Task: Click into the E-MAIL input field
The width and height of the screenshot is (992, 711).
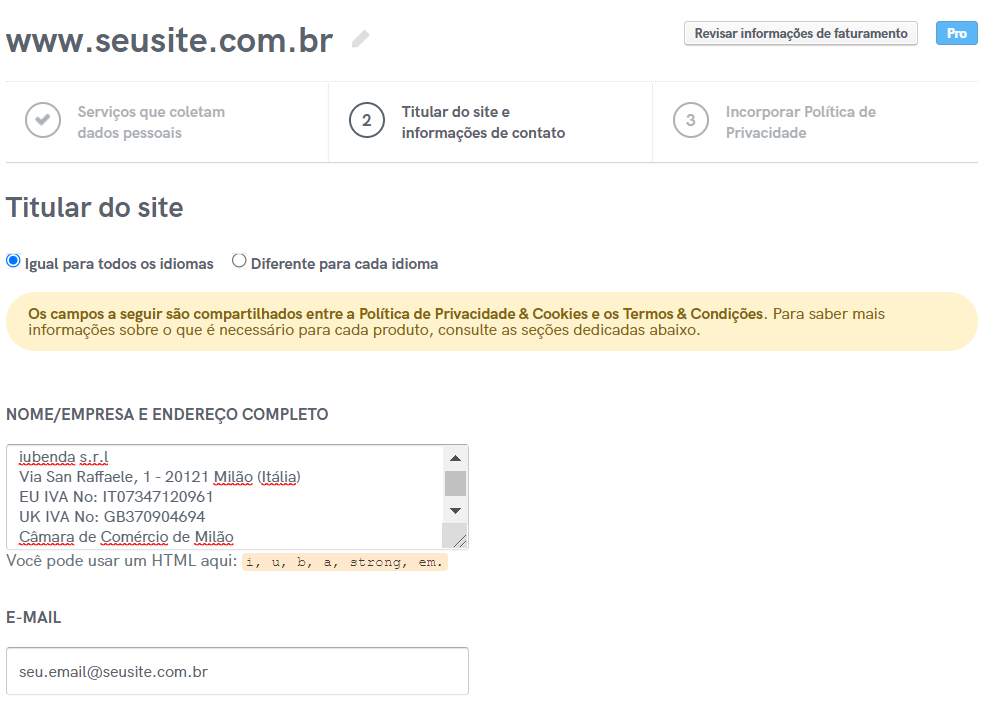Action: (x=237, y=671)
